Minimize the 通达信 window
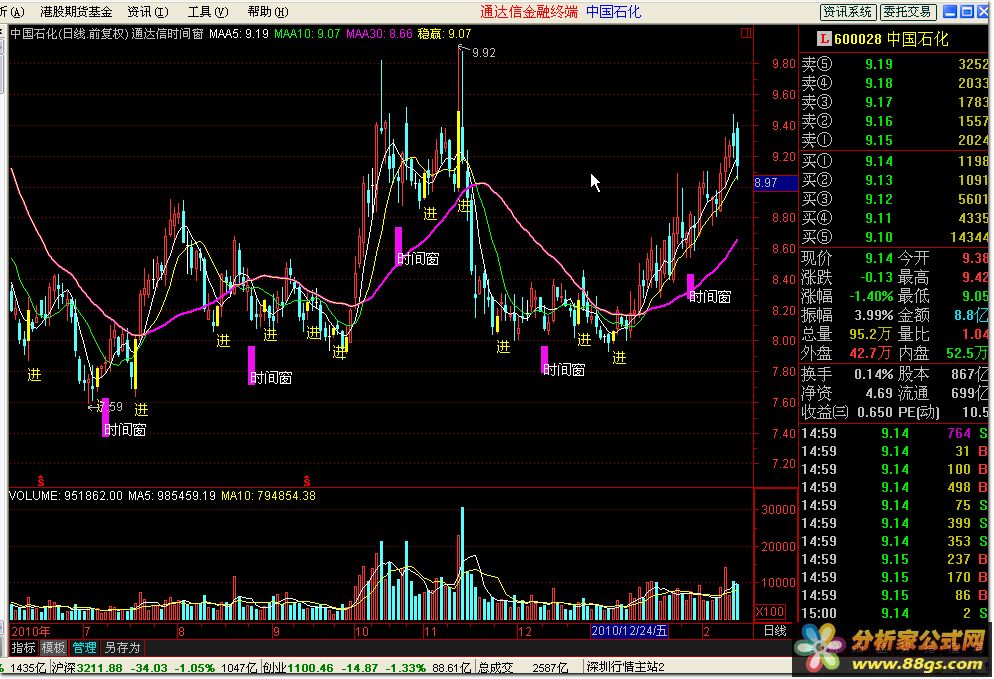The height and width of the screenshot is (679, 994). pos(950,11)
